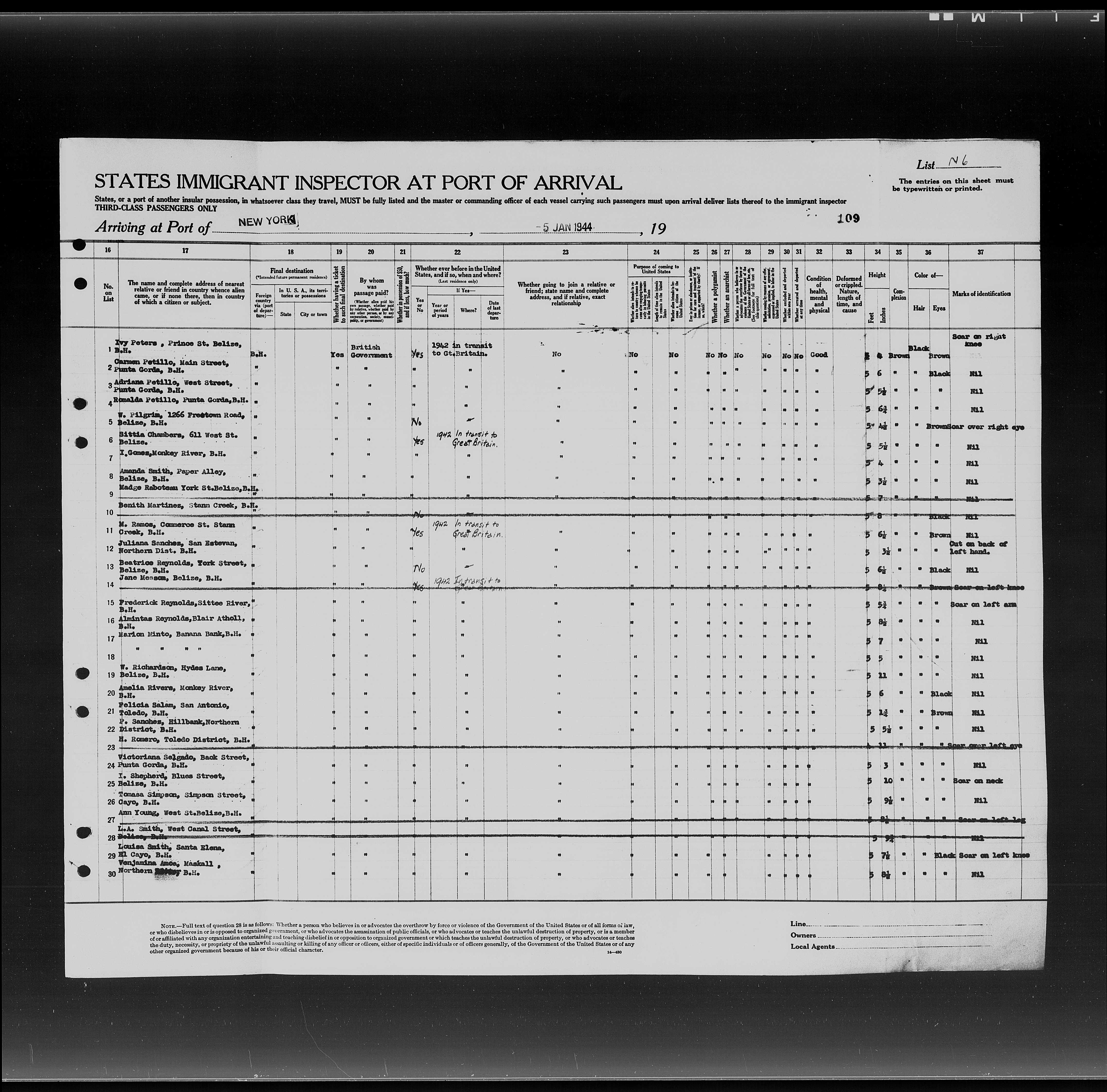Select Beatrice Reynolds, York Street entry

point(182,567)
